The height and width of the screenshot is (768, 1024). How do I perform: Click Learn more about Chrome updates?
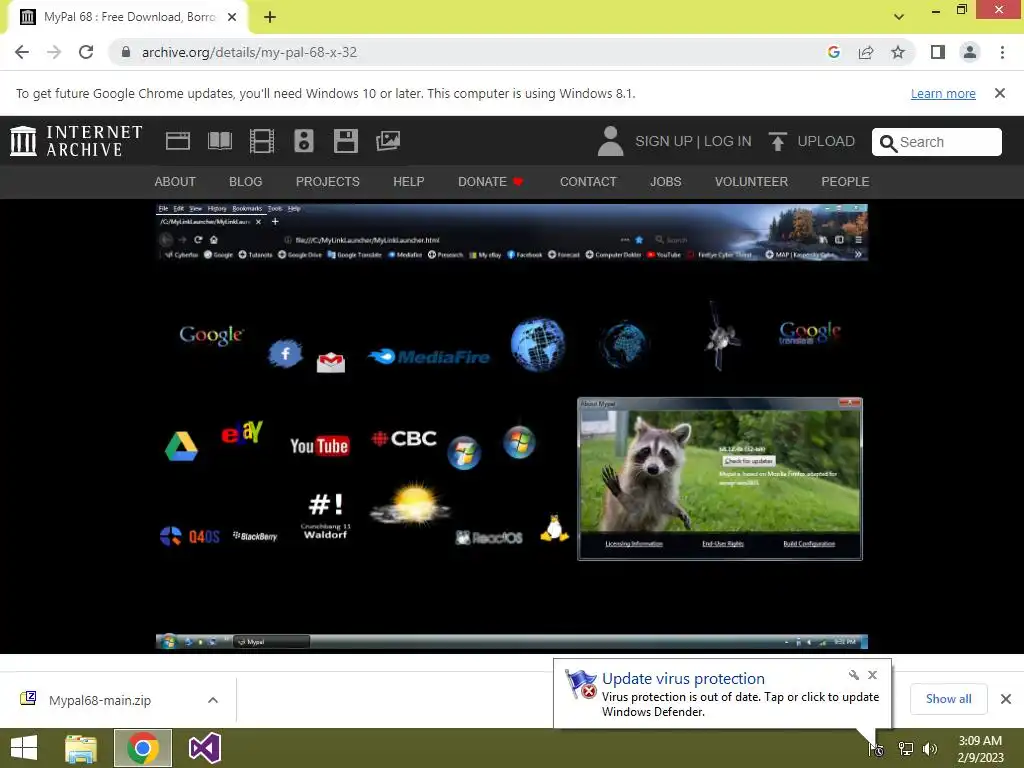point(943,93)
